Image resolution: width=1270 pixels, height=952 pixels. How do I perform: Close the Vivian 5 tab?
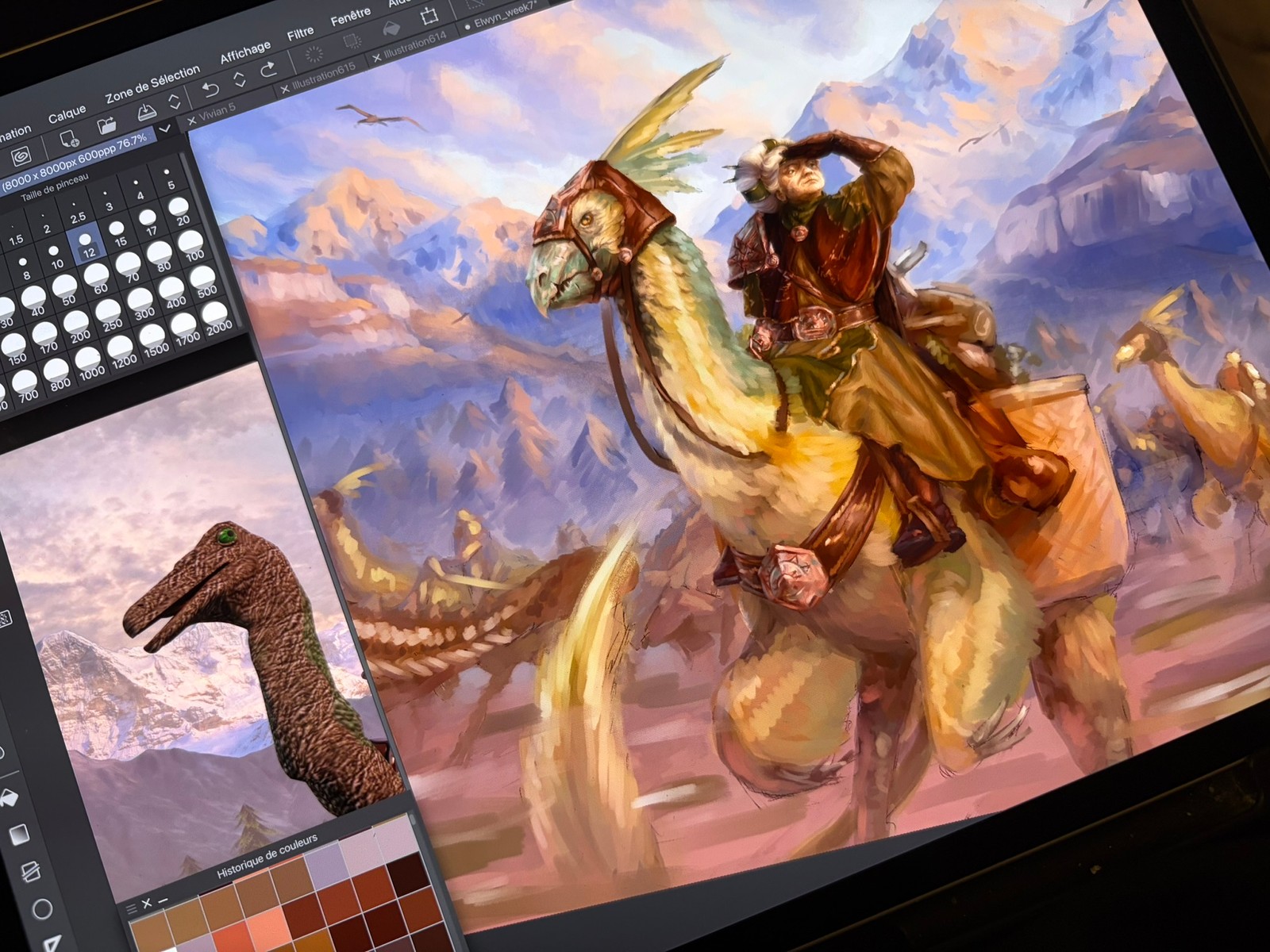[191, 121]
